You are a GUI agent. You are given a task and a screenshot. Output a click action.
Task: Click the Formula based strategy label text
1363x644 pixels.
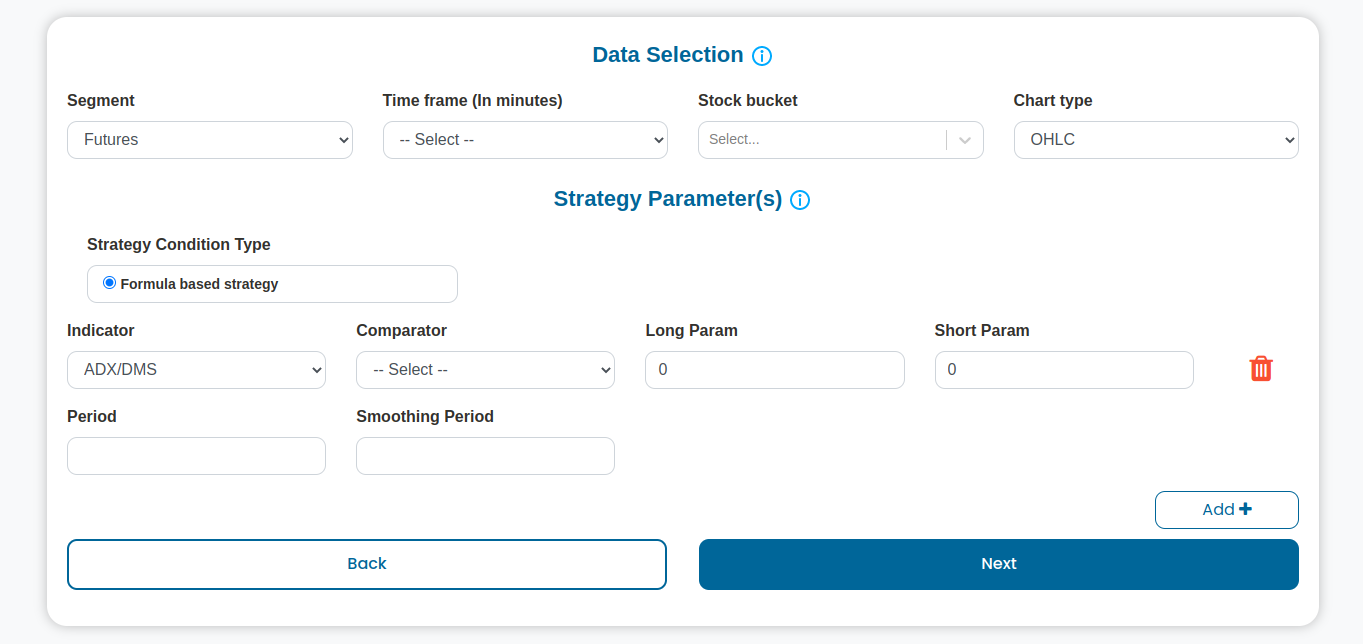coord(199,284)
